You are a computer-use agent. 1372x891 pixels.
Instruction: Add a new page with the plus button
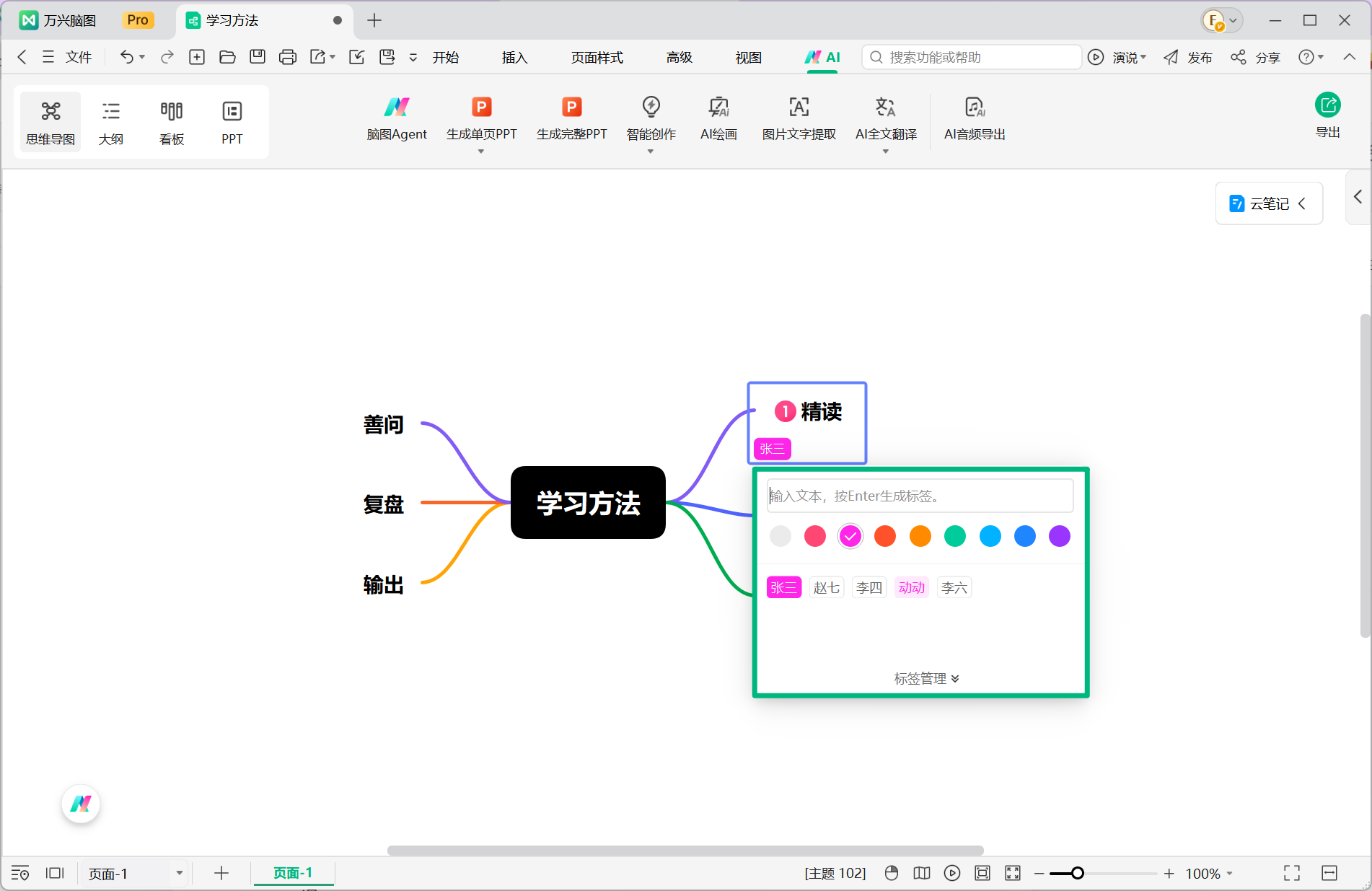(x=221, y=873)
